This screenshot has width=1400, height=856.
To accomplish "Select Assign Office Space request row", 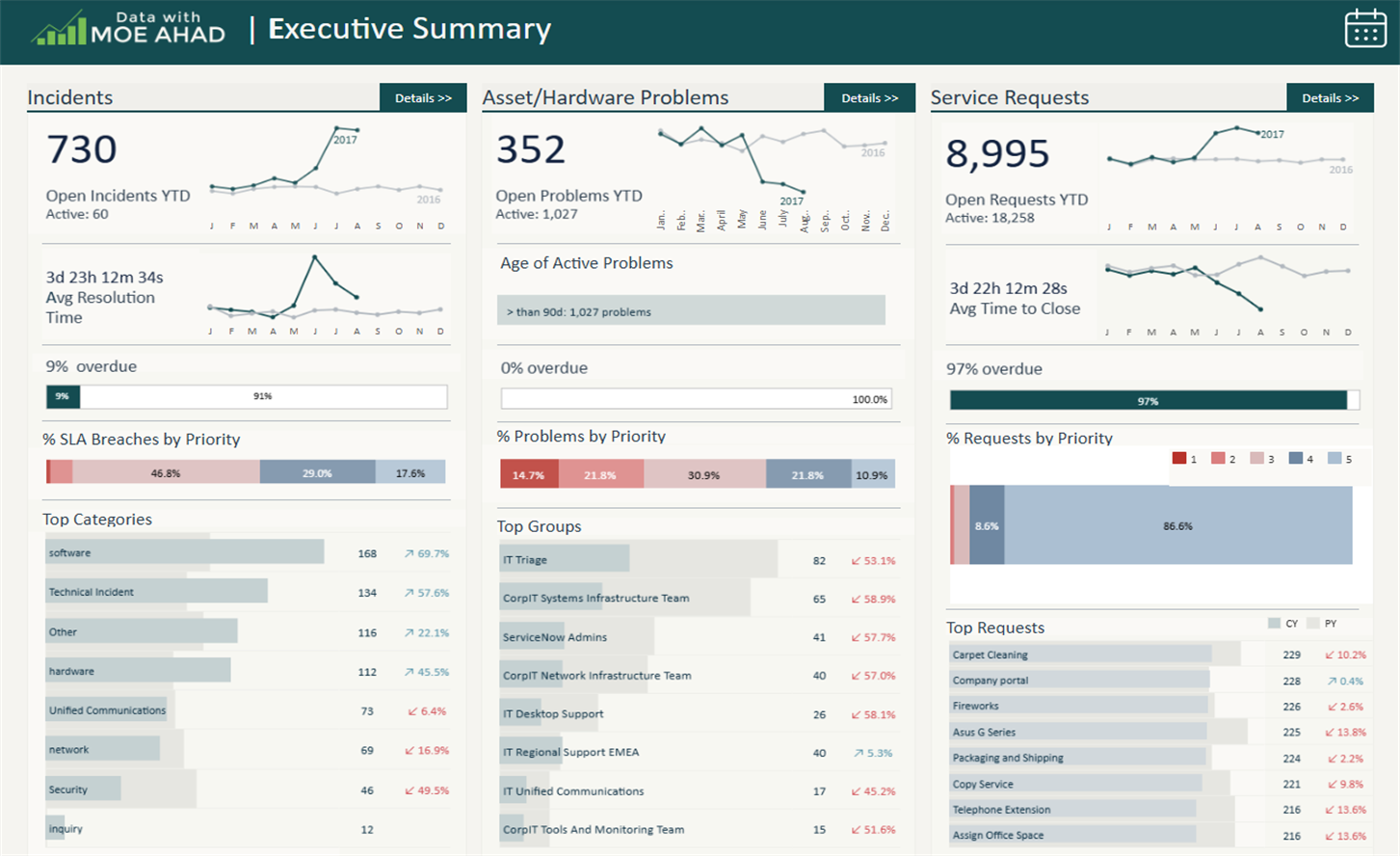I will coord(1159,835).
